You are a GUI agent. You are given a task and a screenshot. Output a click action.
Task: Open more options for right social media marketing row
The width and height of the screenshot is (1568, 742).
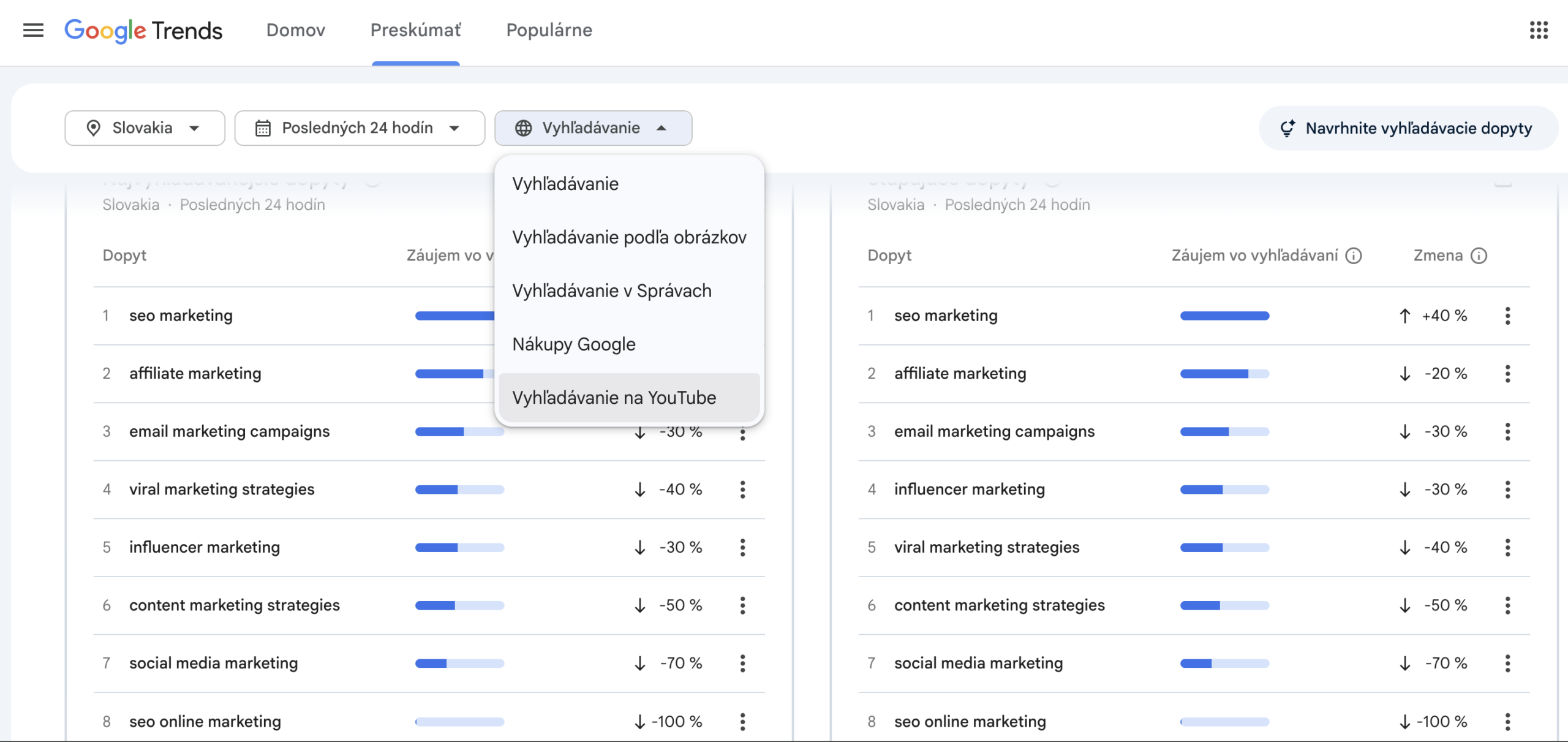click(x=1507, y=663)
